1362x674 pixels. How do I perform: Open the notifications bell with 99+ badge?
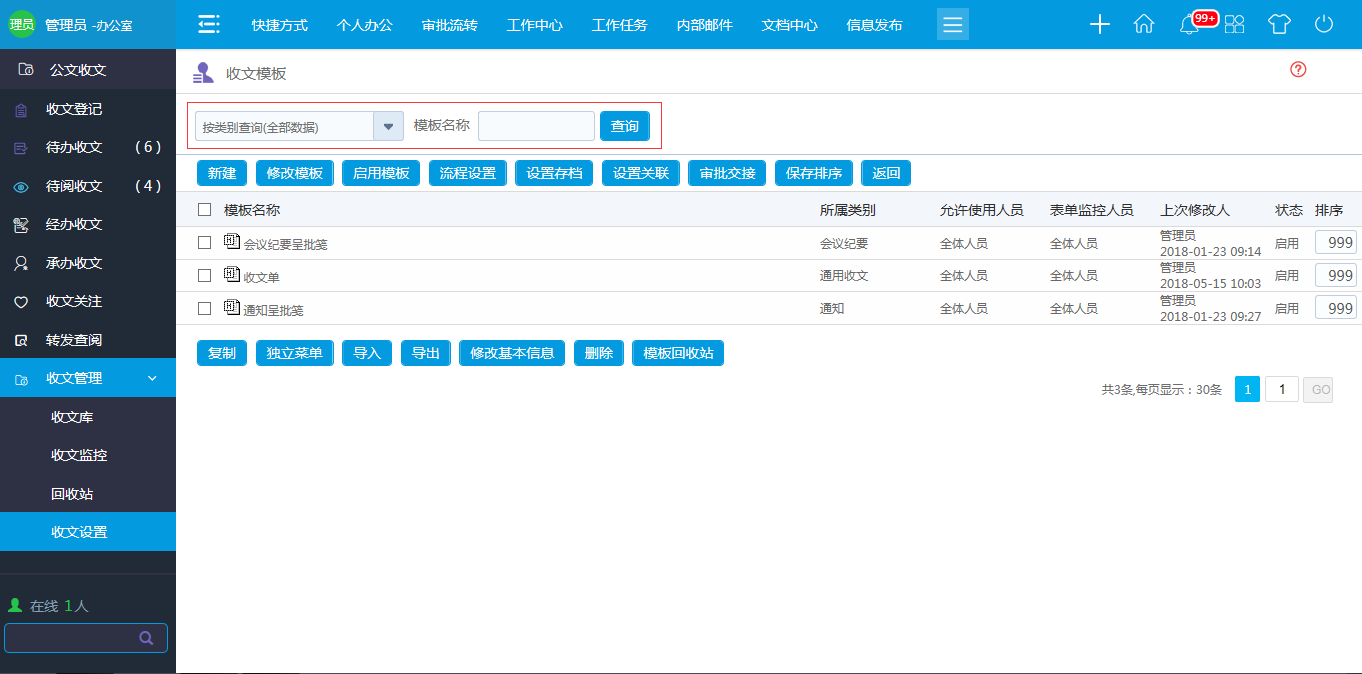(1188, 27)
